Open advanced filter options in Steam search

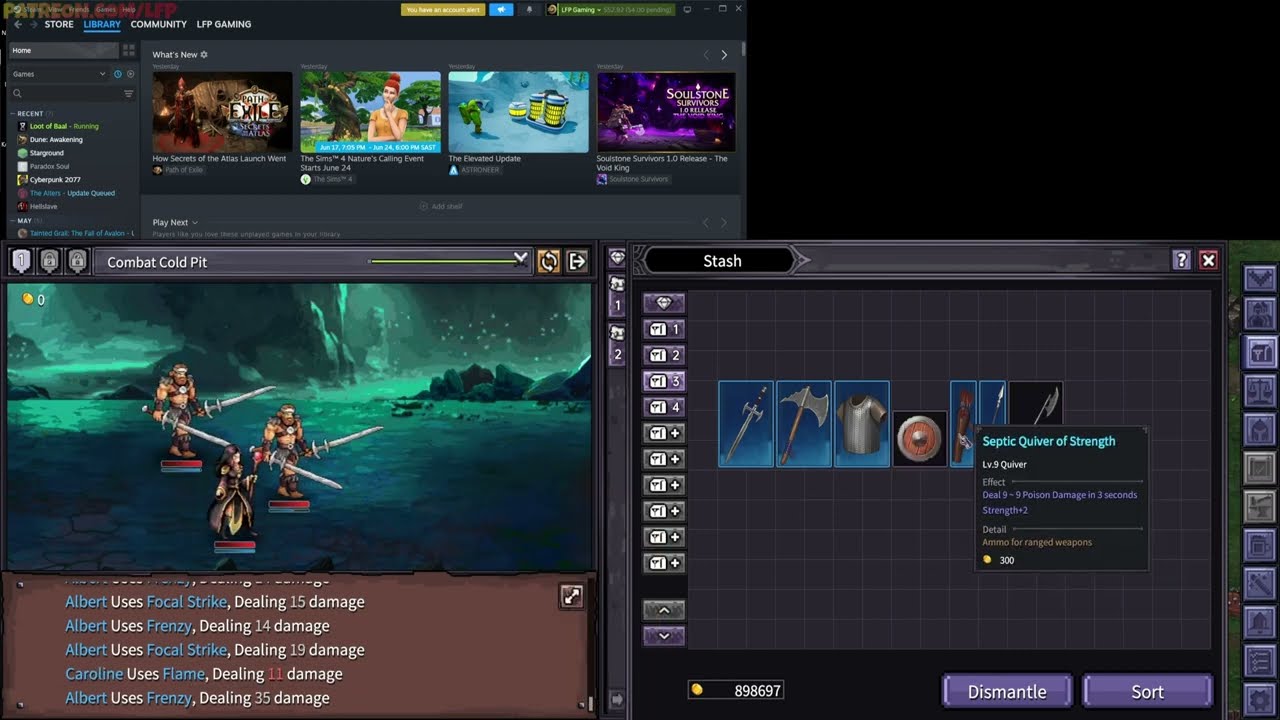coord(128,94)
